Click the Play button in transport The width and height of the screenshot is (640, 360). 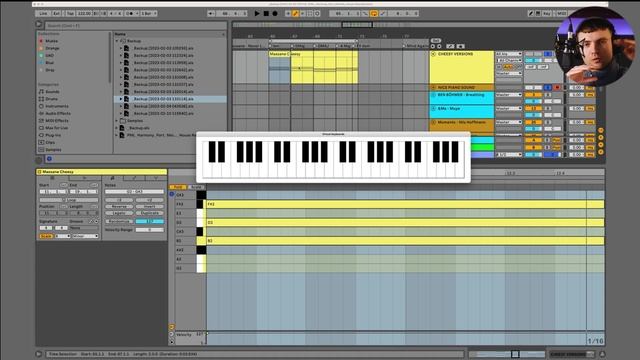coord(257,13)
